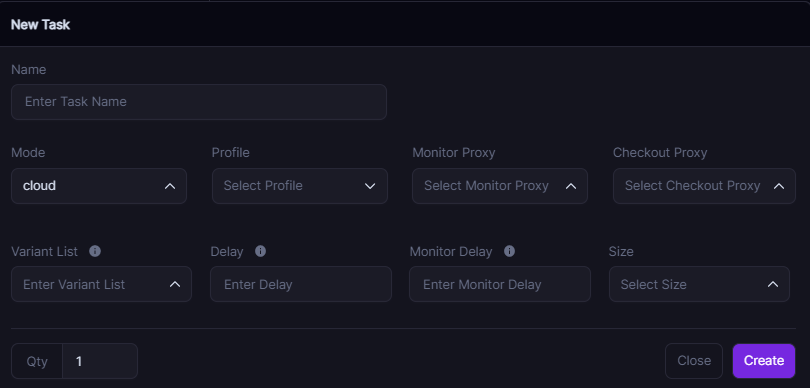Focus the Enter Task Name field
The height and width of the screenshot is (388, 810).
(199, 102)
